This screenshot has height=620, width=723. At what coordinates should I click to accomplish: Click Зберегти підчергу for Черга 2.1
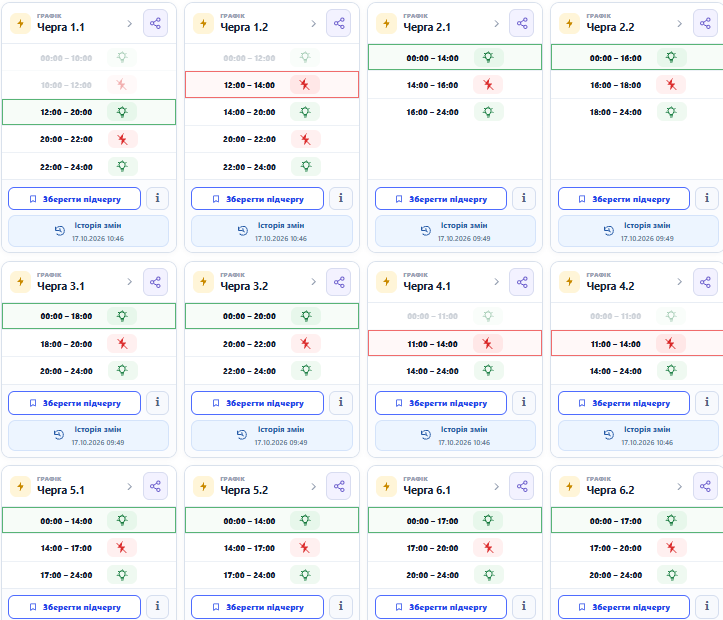point(441,199)
